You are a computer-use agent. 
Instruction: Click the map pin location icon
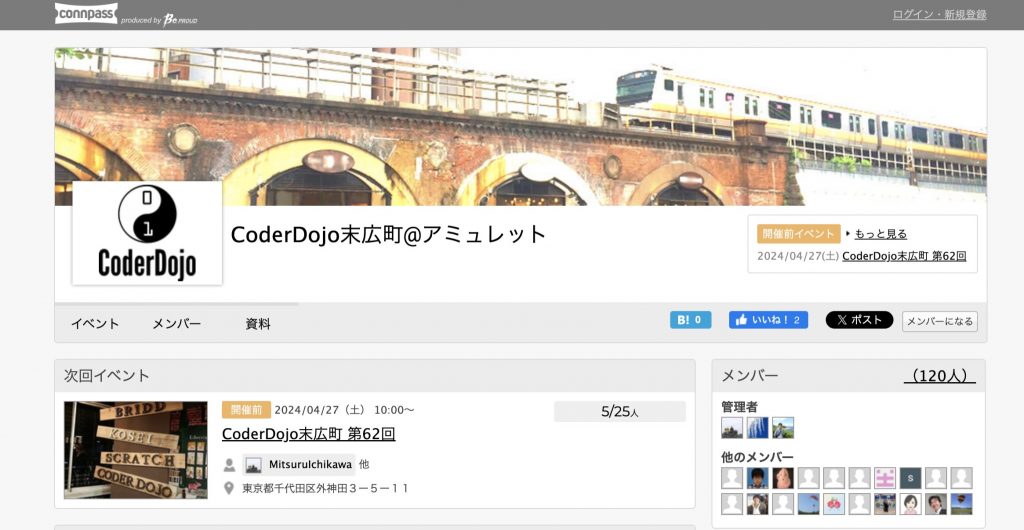click(229, 488)
